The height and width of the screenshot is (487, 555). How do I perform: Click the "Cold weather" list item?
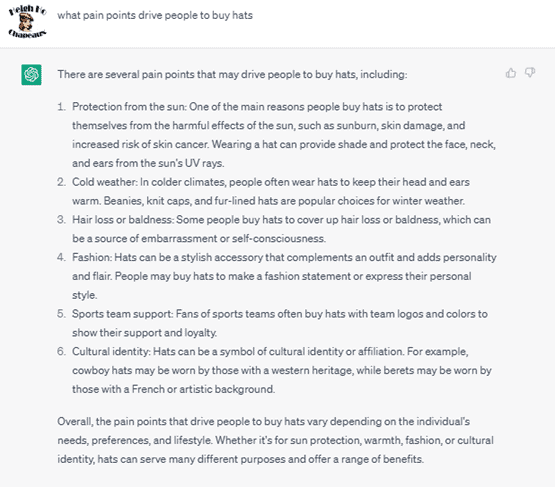click(x=271, y=191)
